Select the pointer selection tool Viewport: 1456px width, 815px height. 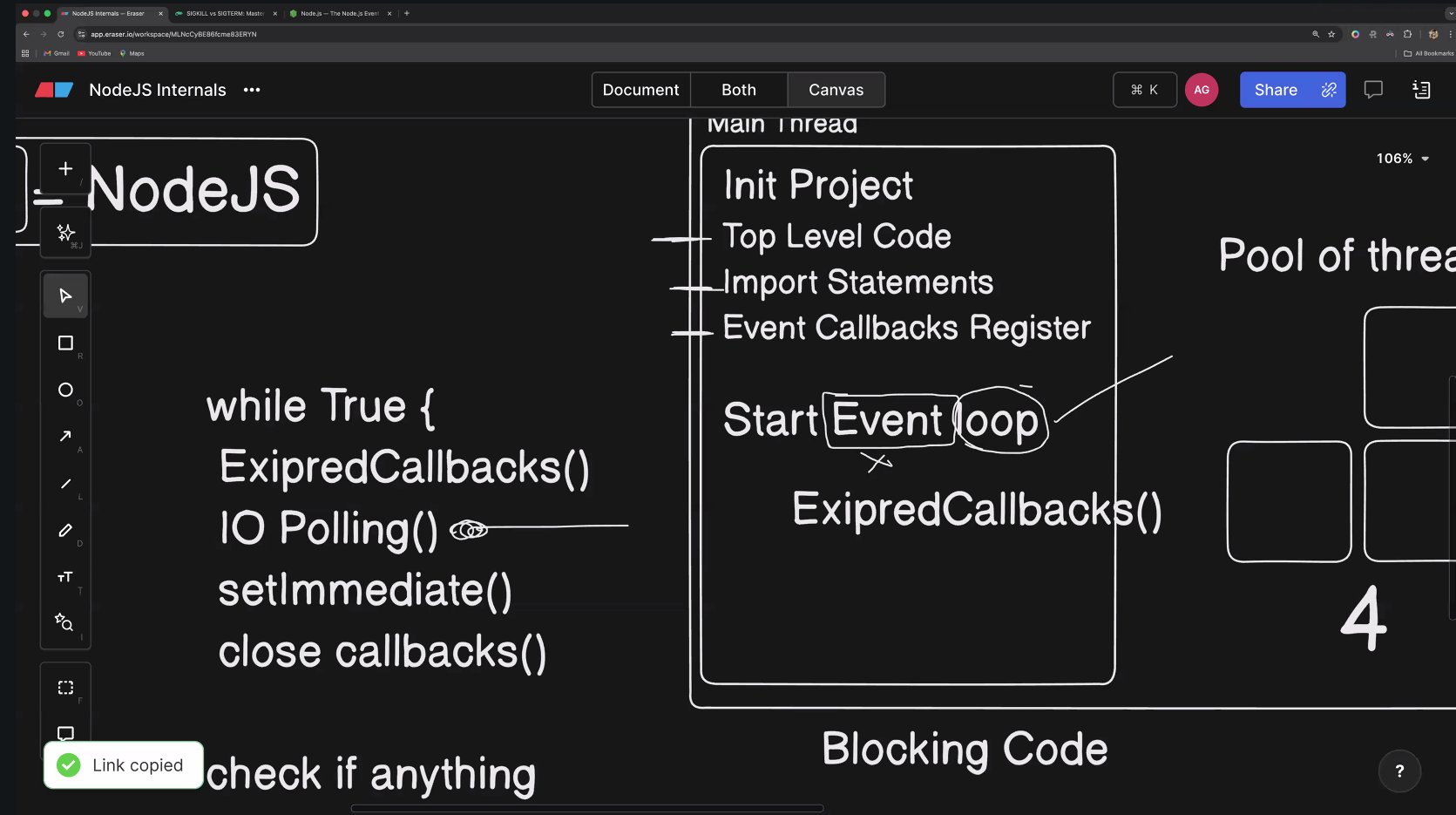tap(65, 295)
